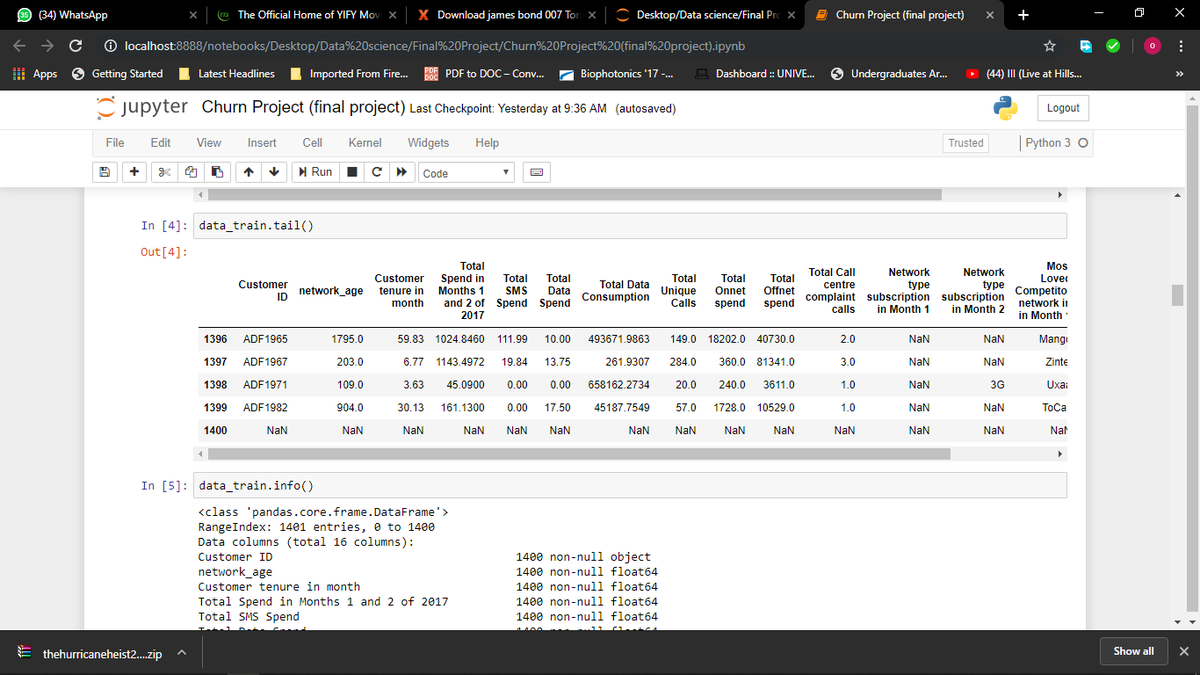Image resolution: width=1200 pixels, height=675 pixels.
Task: Reload the page in the browser
Action: [75, 46]
